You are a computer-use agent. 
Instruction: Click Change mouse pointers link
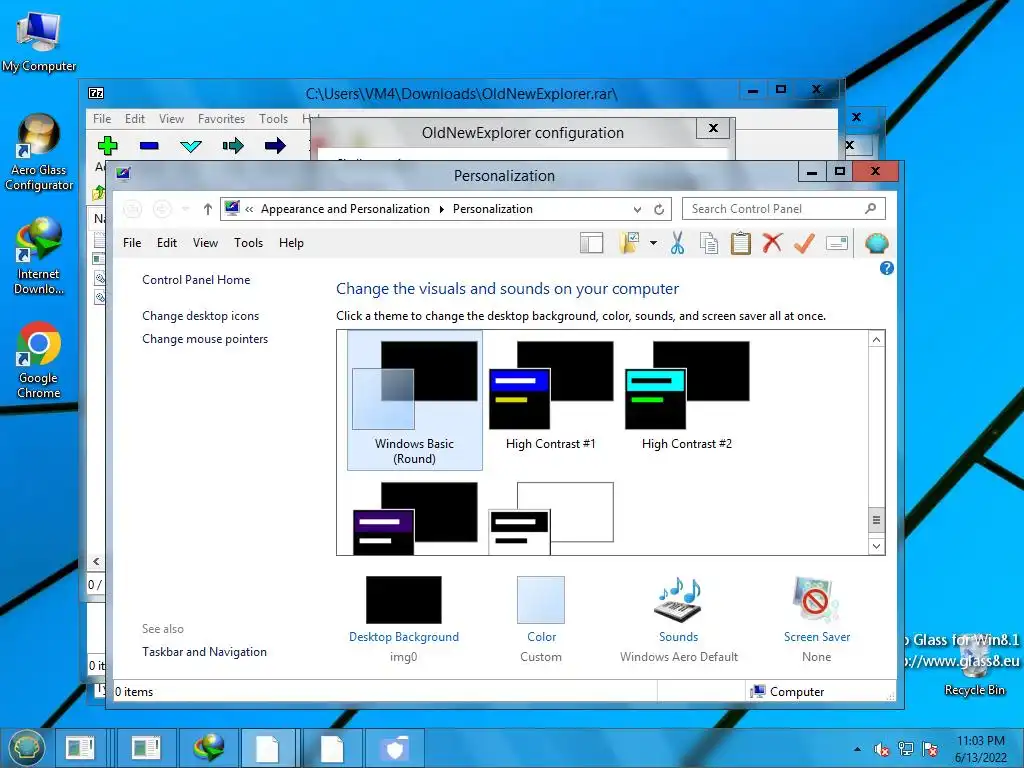(205, 339)
